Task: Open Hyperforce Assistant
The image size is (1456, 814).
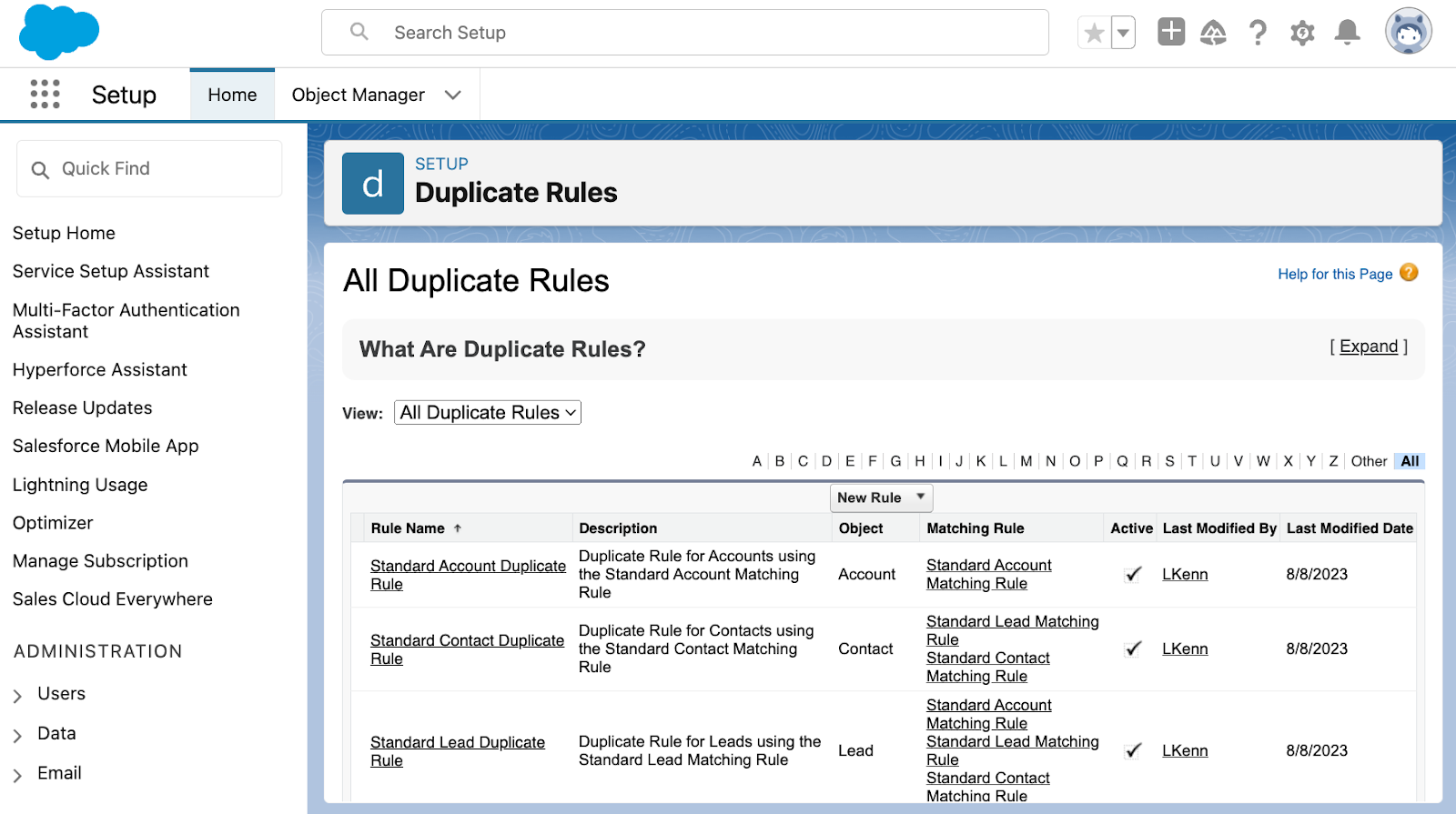Action: [x=100, y=369]
